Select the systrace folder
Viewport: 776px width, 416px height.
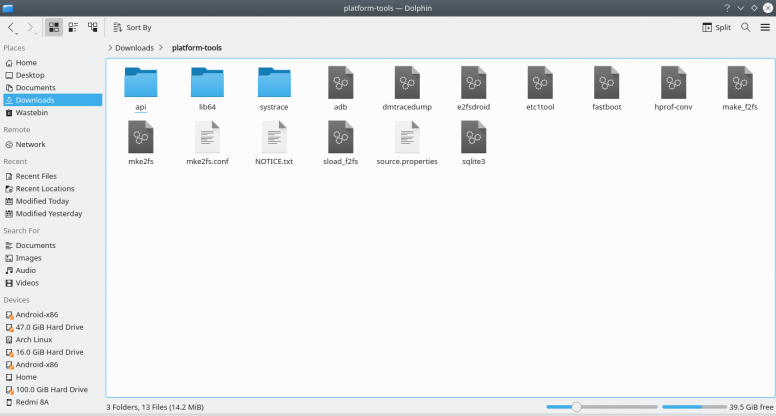click(274, 89)
